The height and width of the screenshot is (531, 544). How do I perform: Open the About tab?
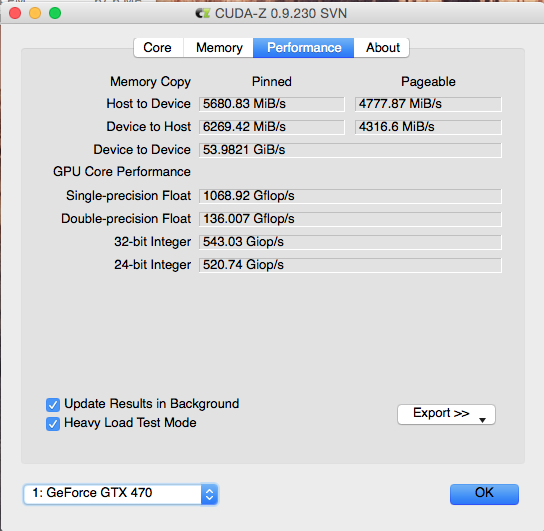pyautogui.click(x=382, y=48)
